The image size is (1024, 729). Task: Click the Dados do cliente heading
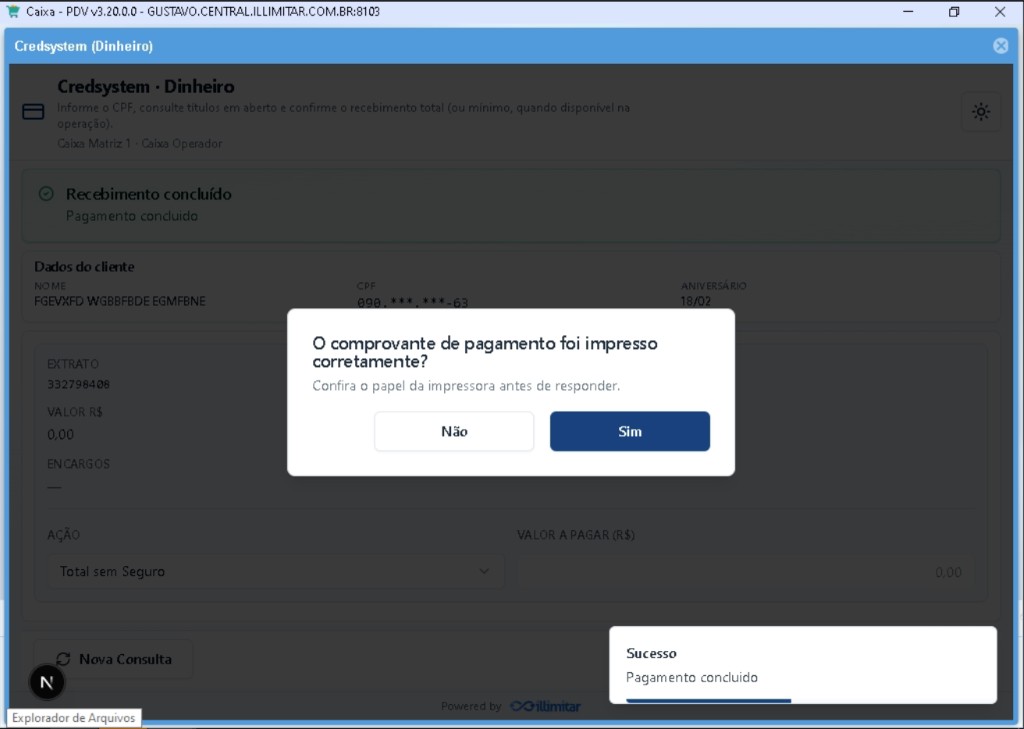coord(84,267)
